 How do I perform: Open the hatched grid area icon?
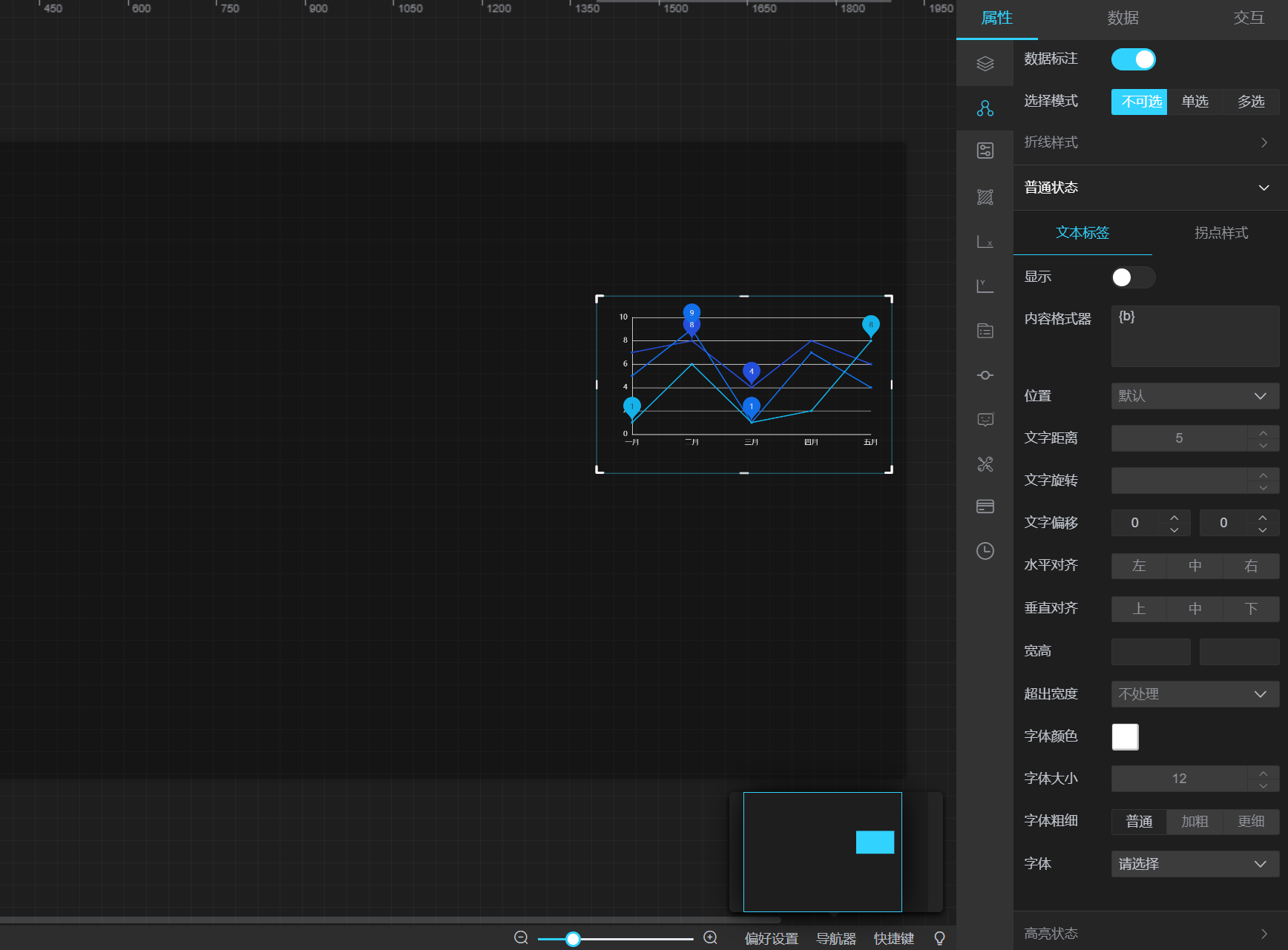[985, 197]
